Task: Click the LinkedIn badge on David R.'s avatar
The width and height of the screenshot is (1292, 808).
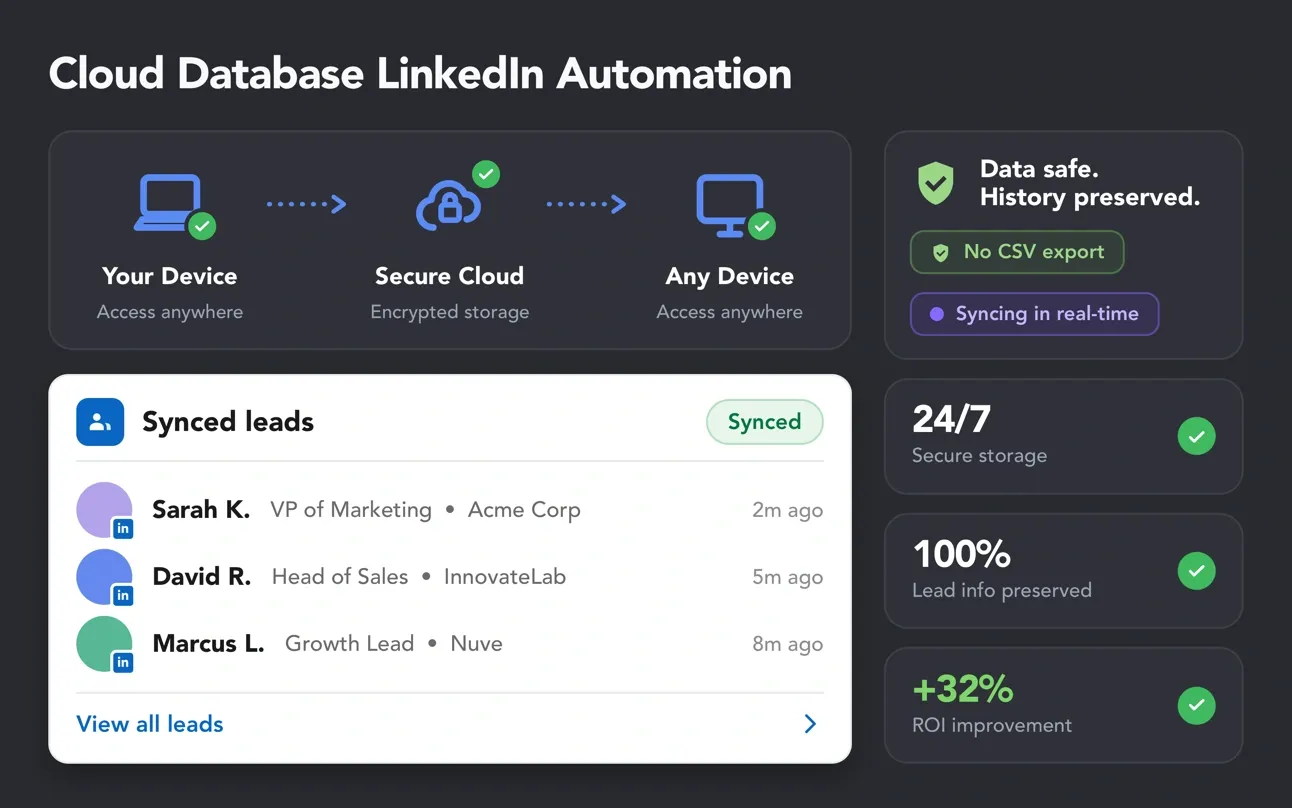Action: pyautogui.click(x=123, y=595)
